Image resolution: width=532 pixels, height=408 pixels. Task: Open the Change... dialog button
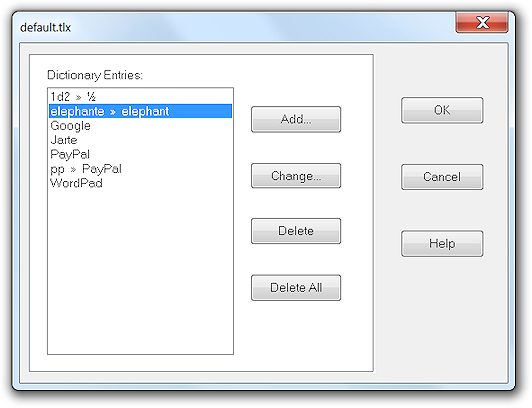296,176
